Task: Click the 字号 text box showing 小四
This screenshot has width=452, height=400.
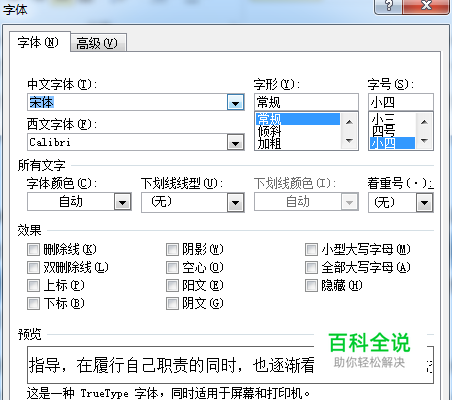Action: [x=401, y=102]
